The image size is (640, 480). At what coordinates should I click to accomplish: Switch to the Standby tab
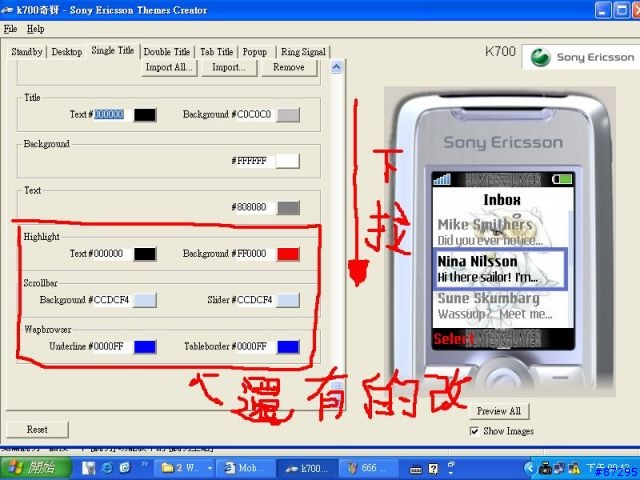click(x=27, y=52)
